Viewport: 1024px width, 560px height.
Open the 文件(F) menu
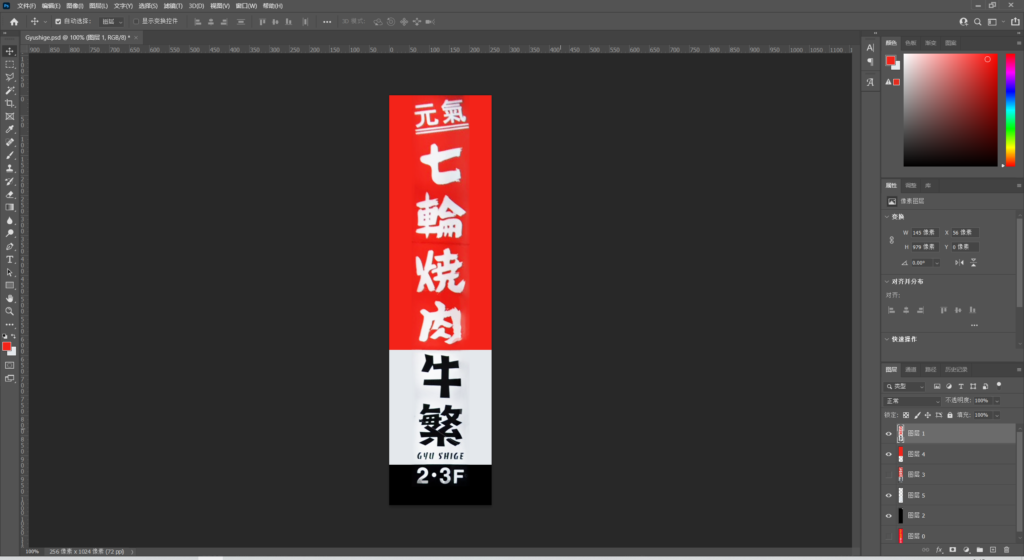(x=26, y=5)
